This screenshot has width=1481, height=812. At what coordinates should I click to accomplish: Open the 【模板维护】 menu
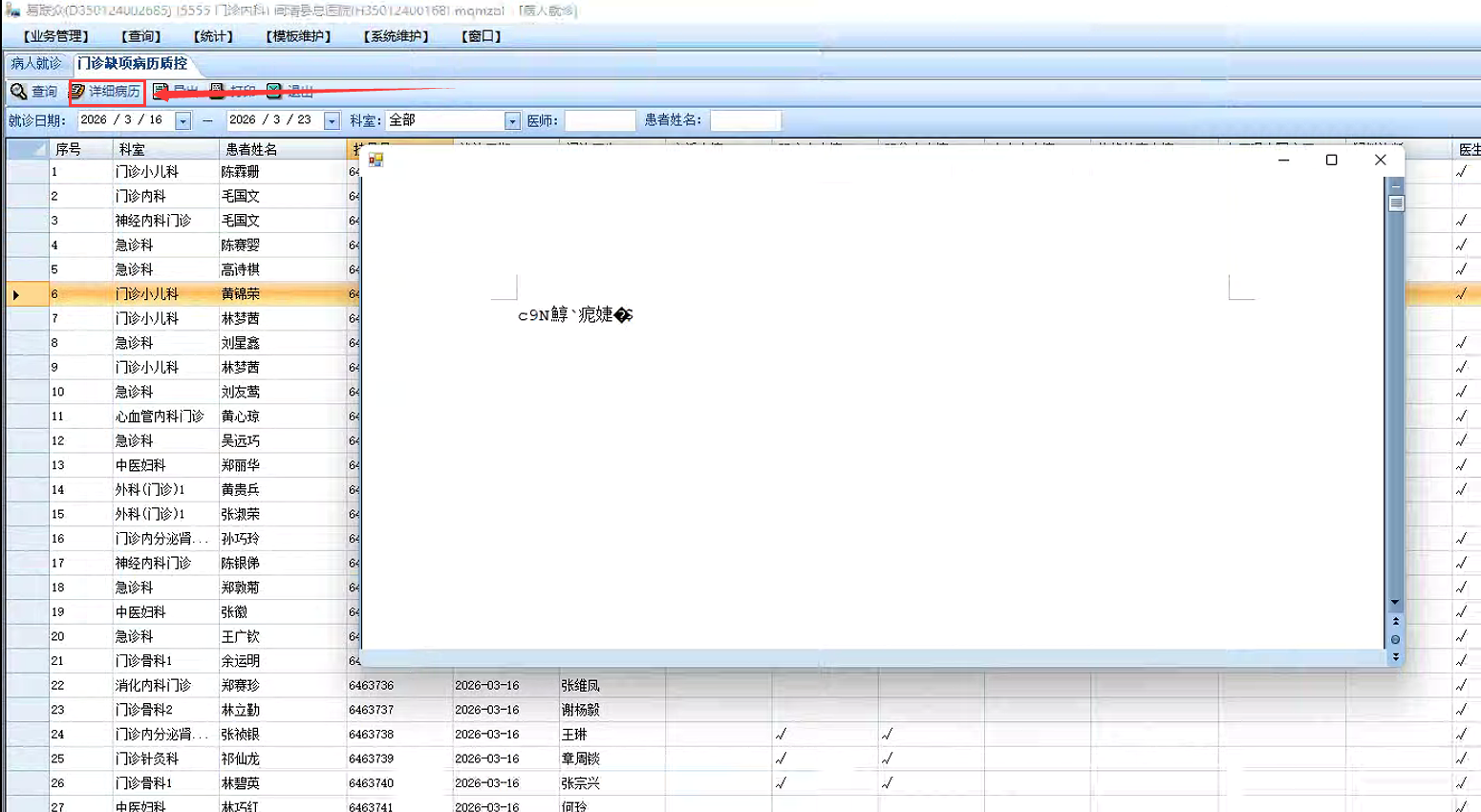point(298,36)
